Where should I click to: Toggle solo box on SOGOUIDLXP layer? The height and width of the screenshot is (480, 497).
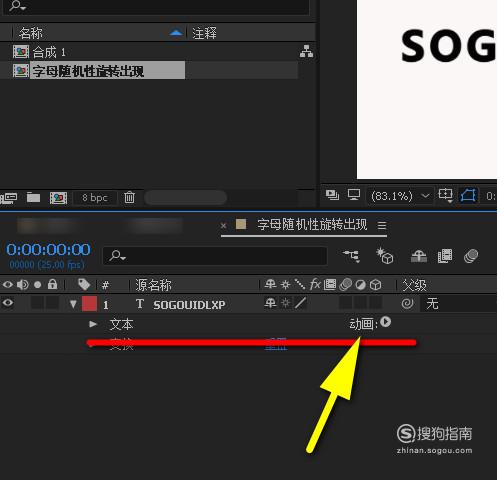point(37,303)
